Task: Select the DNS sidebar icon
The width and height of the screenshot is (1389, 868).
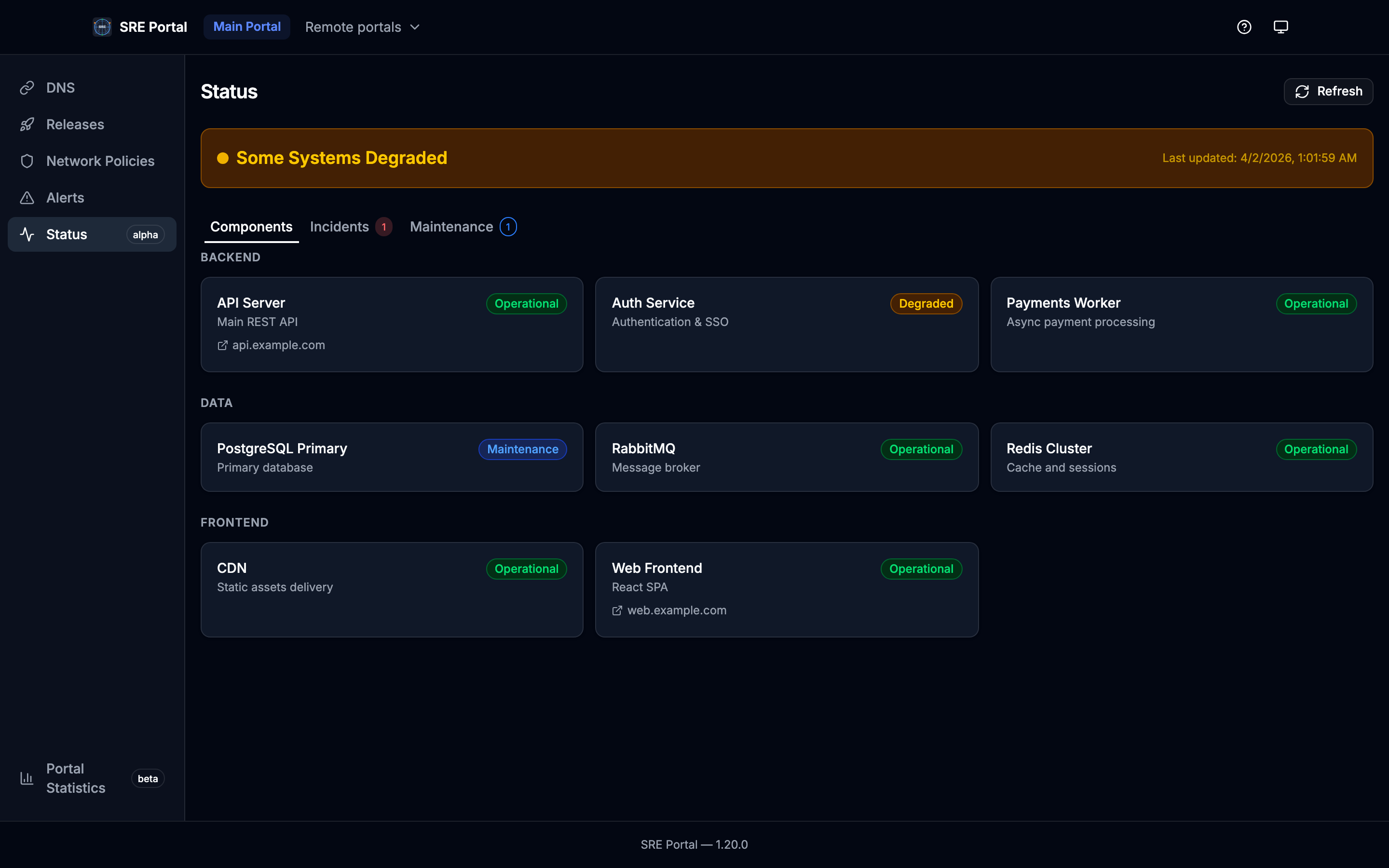Action: [27, 87]
